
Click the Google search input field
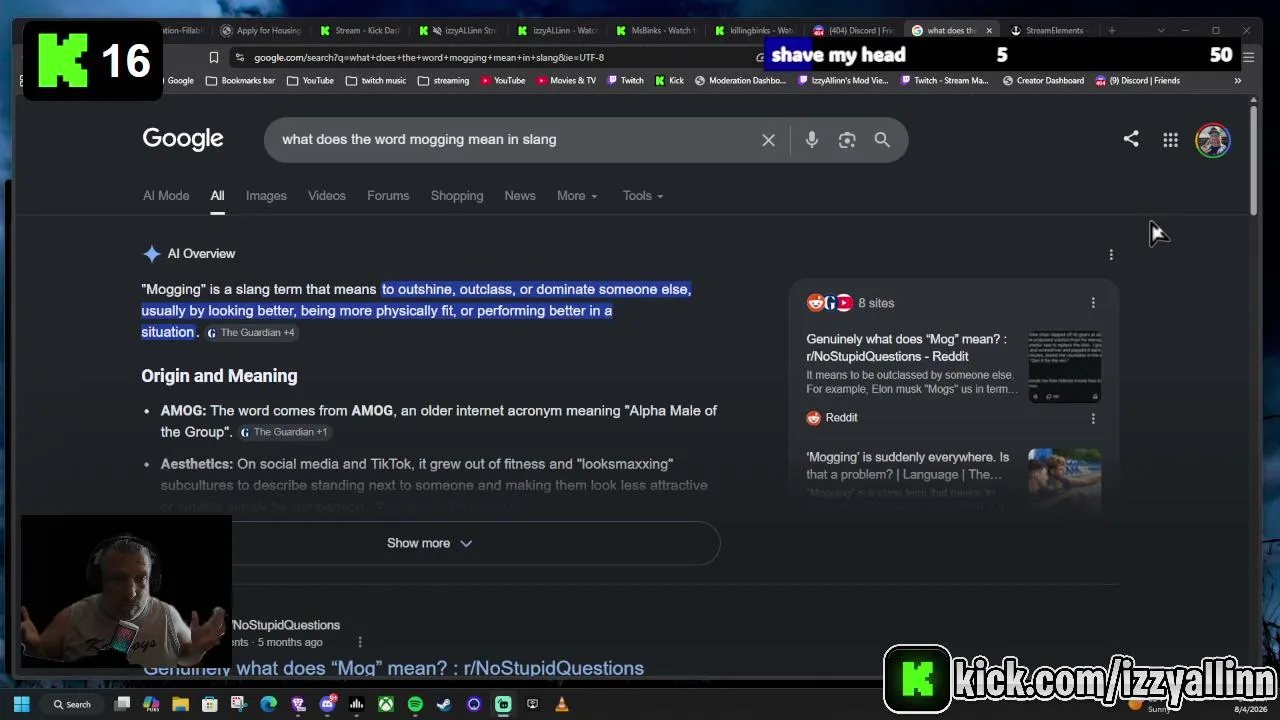[x=515, y=140]
